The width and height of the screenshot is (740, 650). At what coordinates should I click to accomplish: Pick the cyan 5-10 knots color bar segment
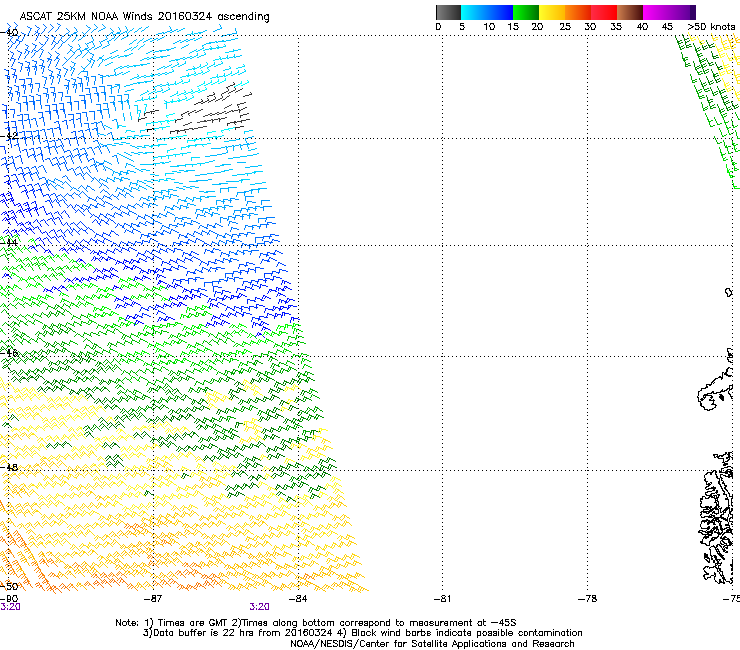474,12
